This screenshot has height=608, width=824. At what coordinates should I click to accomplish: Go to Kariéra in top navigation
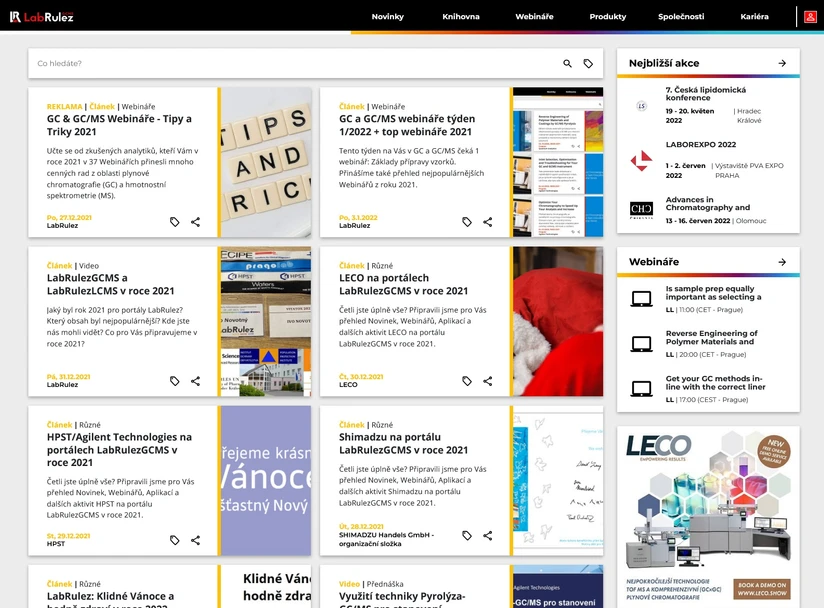tap(755, 17)
